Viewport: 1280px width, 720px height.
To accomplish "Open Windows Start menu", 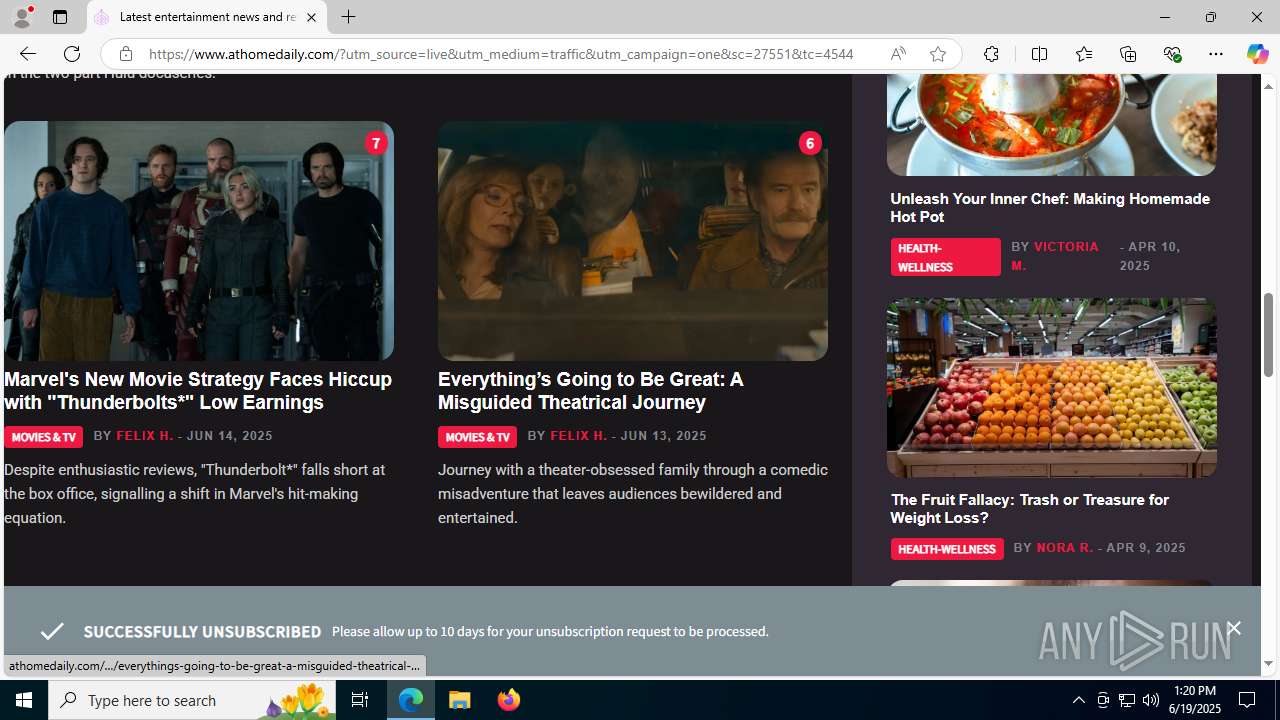I will point(24,700).
